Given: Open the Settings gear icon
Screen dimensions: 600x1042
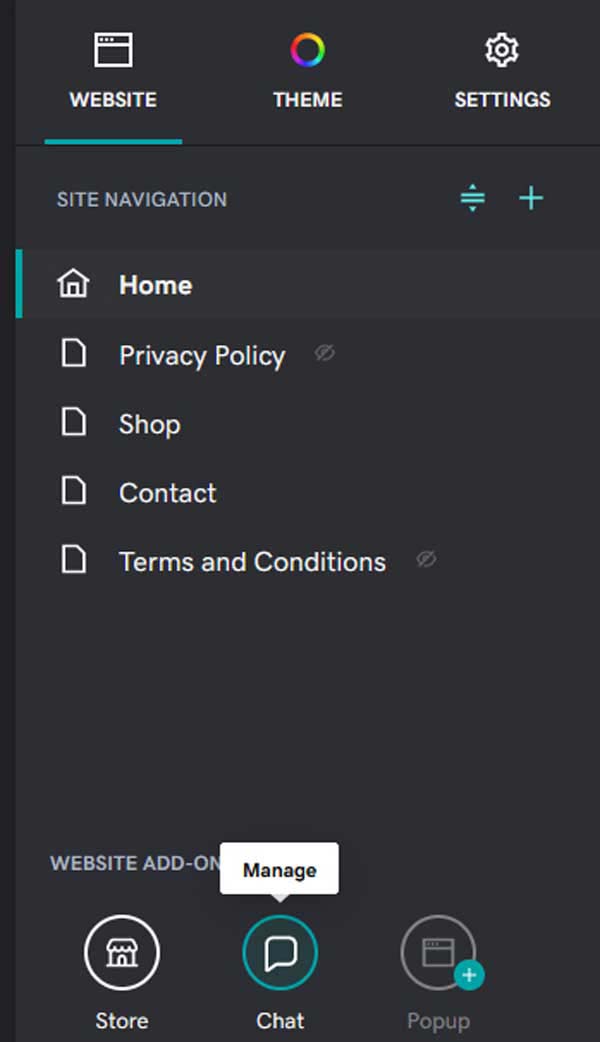Looking at the screenshot, I should click(x=501, y=48).
